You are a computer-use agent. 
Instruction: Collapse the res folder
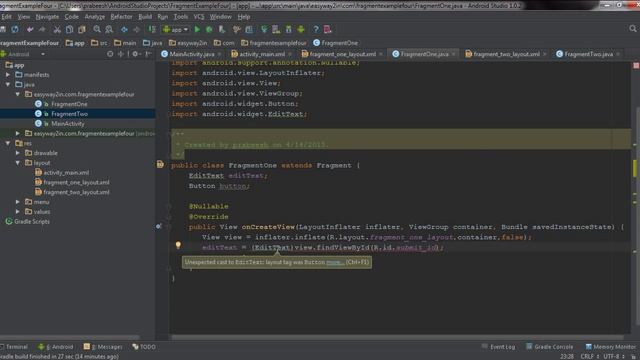click(x=8, y=143)
